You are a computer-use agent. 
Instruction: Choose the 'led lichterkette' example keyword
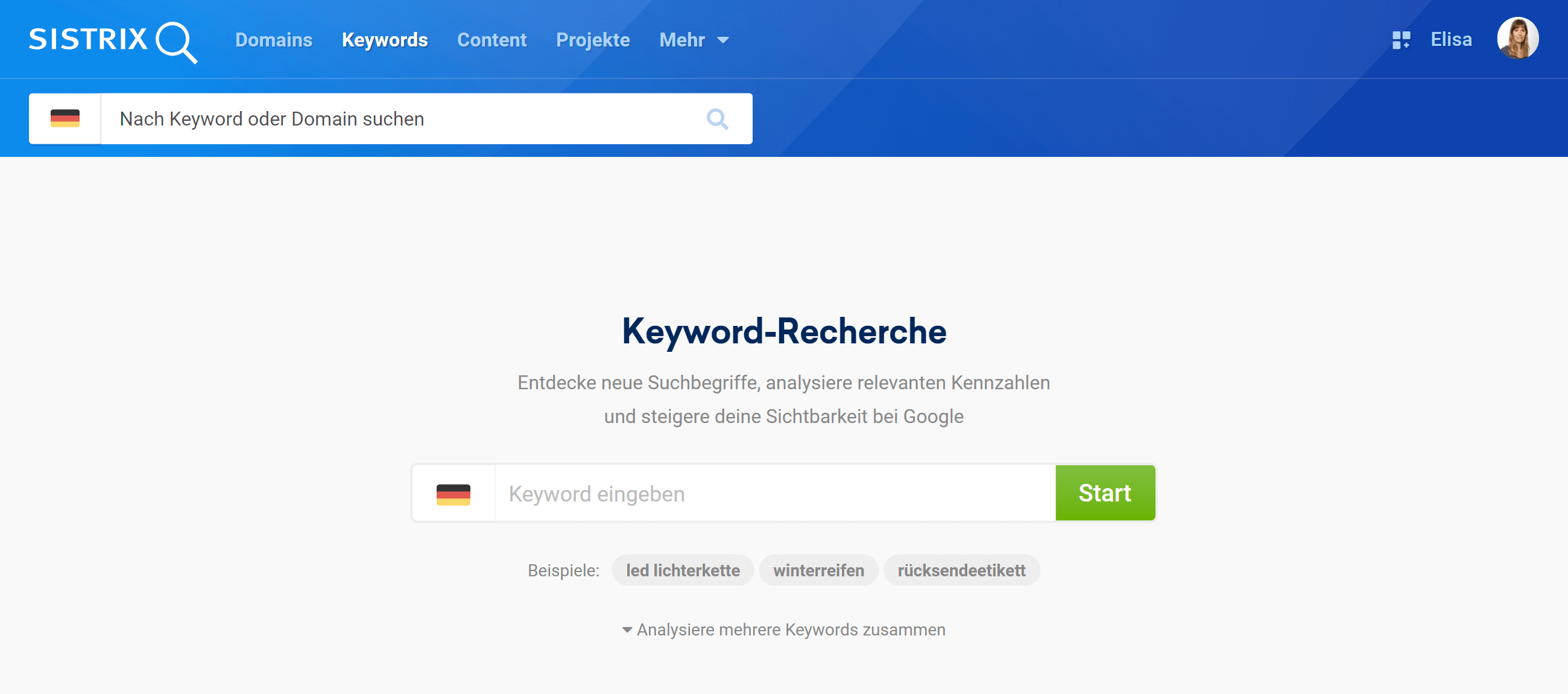click(x=682, y=570)
